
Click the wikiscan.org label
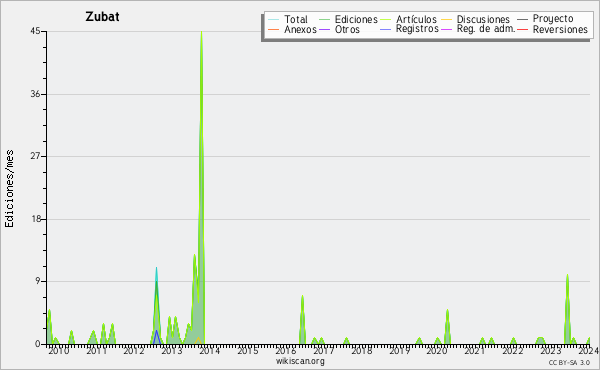tap(300, 361)
